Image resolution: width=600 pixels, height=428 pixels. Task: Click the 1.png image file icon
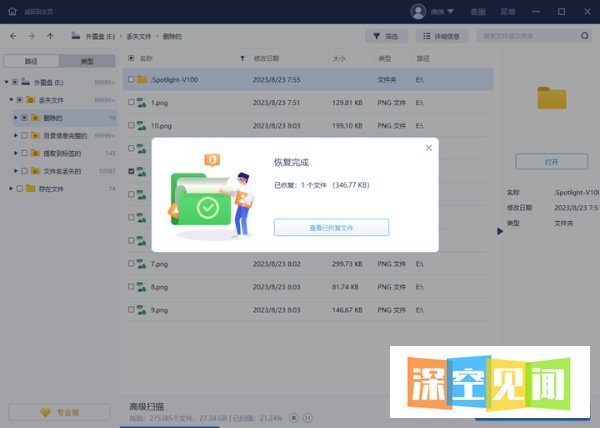tap(142, 103)
